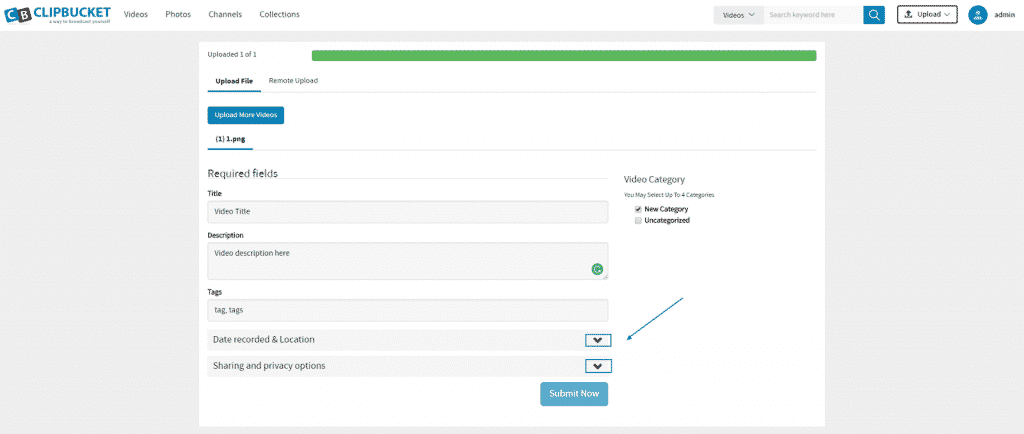
Task: Click the ClipBucket logo
Action: click(x=52, y=15)
